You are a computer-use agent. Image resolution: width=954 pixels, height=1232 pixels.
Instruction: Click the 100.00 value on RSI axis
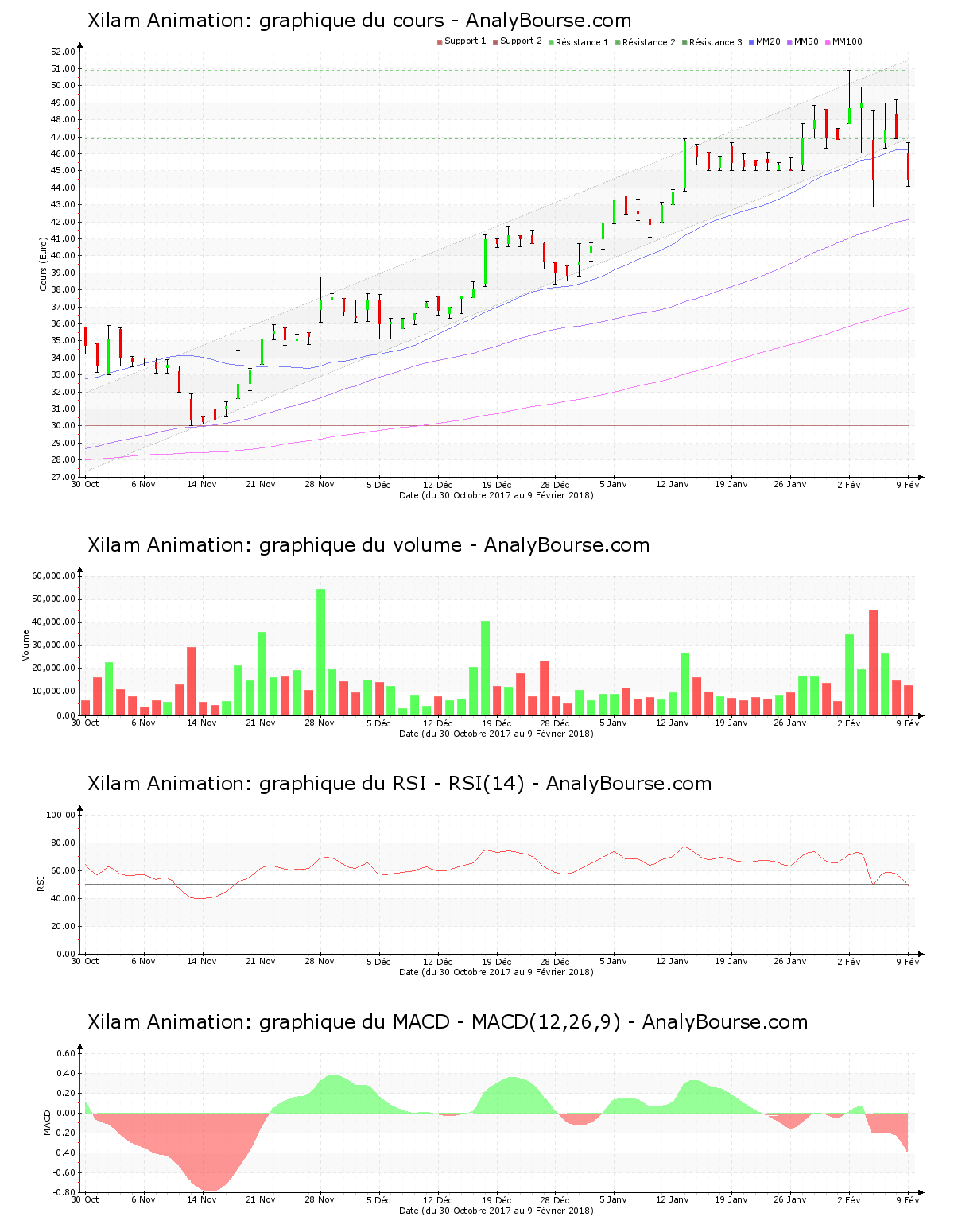(x=61, y=815)
